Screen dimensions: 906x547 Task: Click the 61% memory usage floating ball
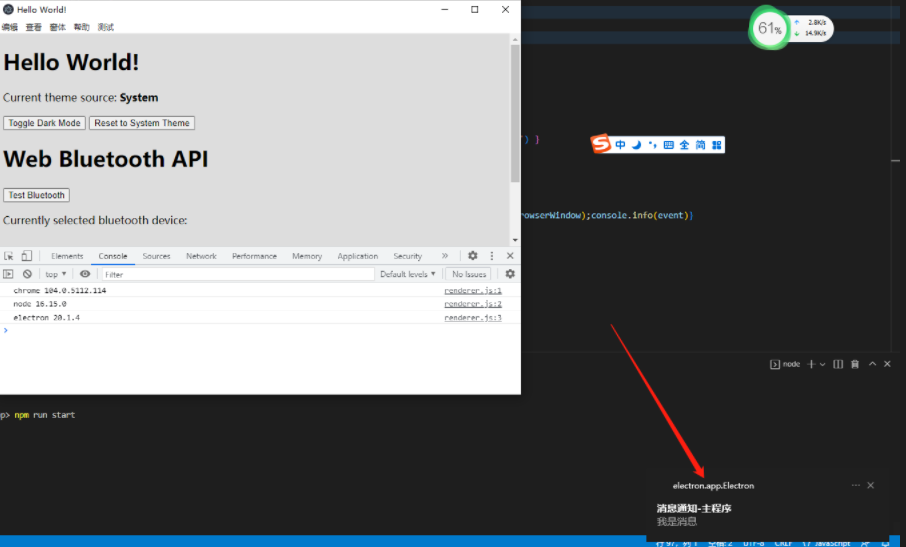pyautogui.click(x=769, y=28)
